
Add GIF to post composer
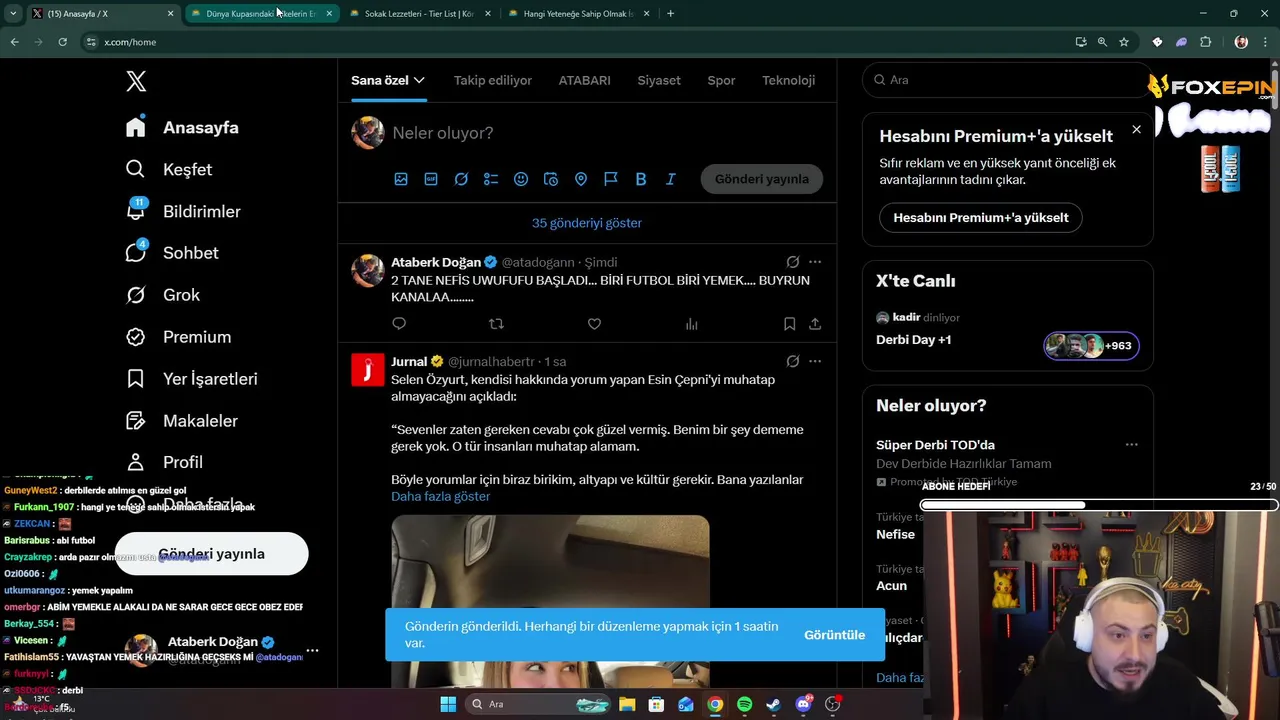[x=431, y=179]
